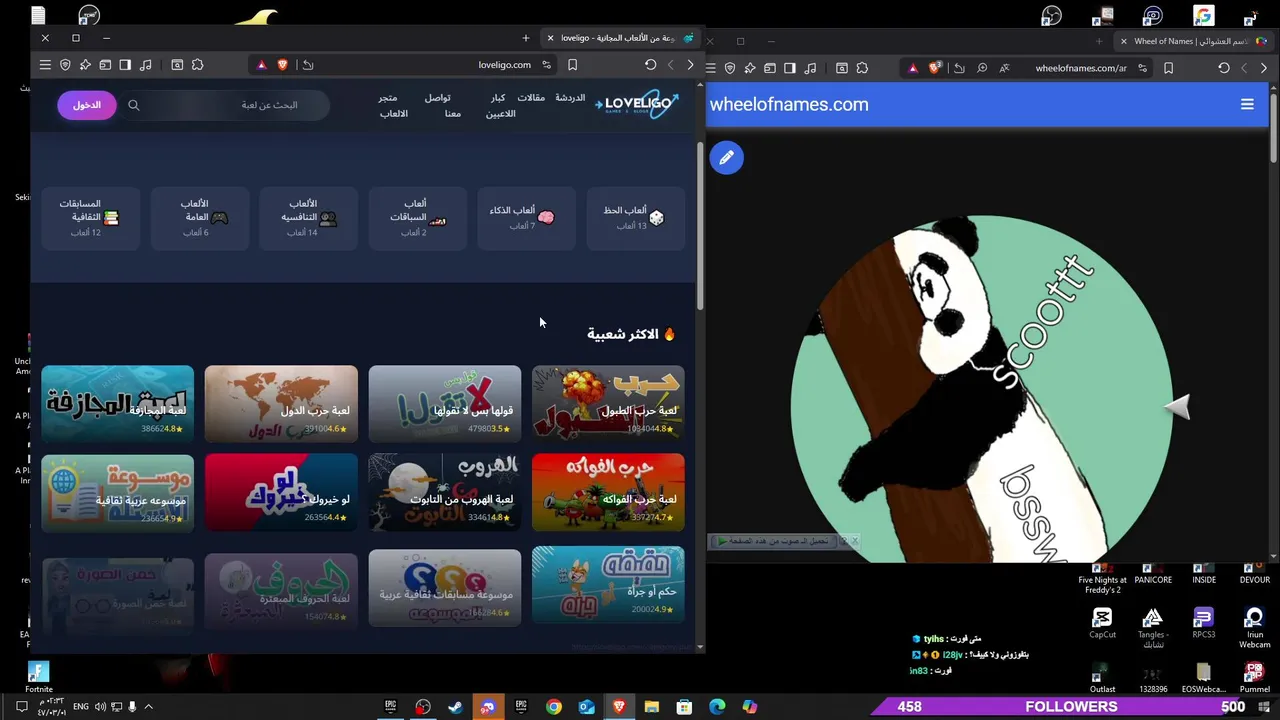Click the LOVELIGO logo
The height and width of the screenshot is (720, 1280).
point(637,104)
